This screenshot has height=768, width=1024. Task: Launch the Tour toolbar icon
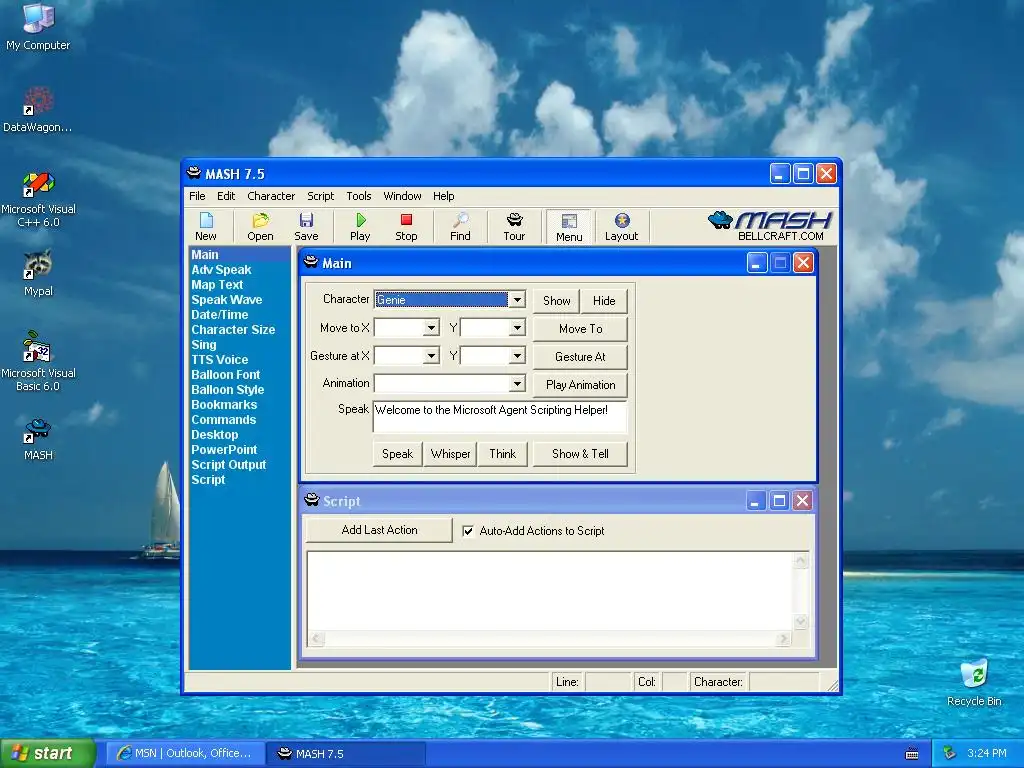point(514,227)
